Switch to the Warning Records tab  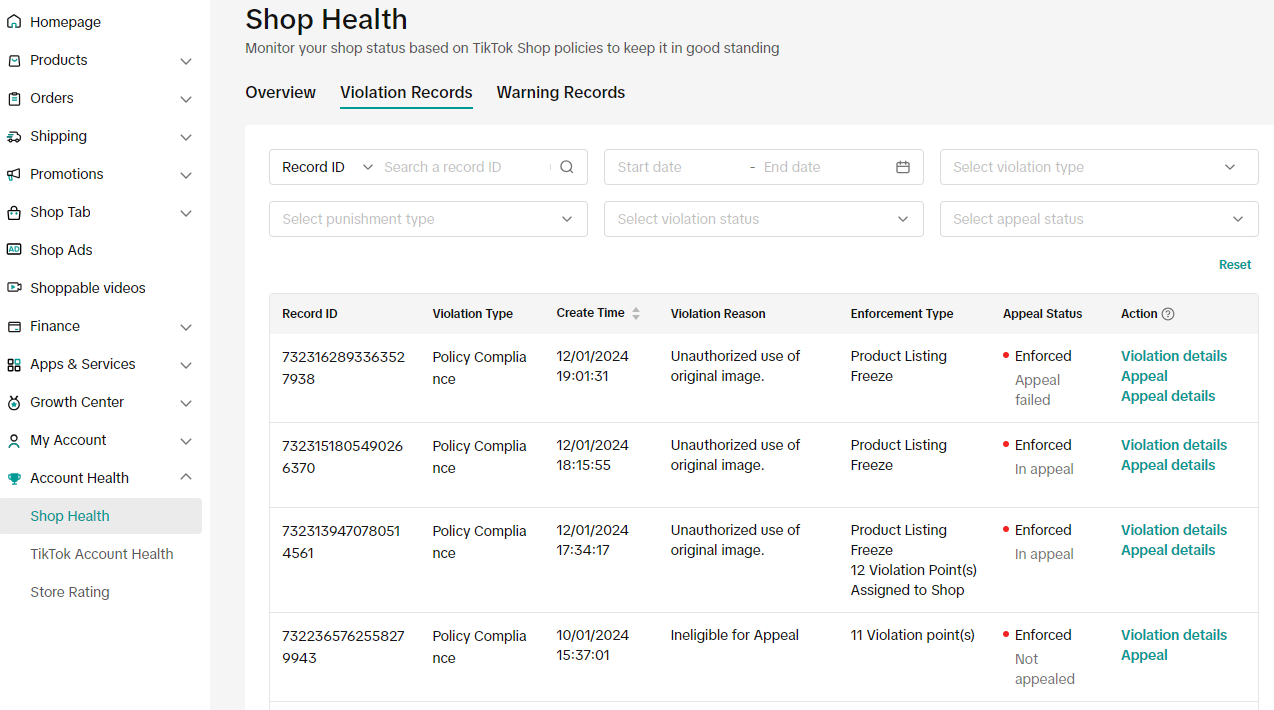coord(560,92)
